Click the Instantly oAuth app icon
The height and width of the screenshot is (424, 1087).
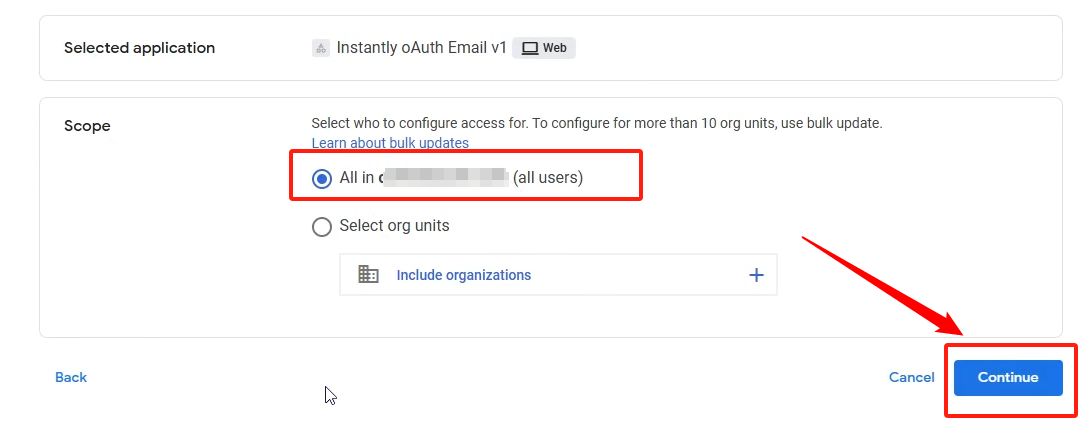pyautogui.click(x=321, y=48)
